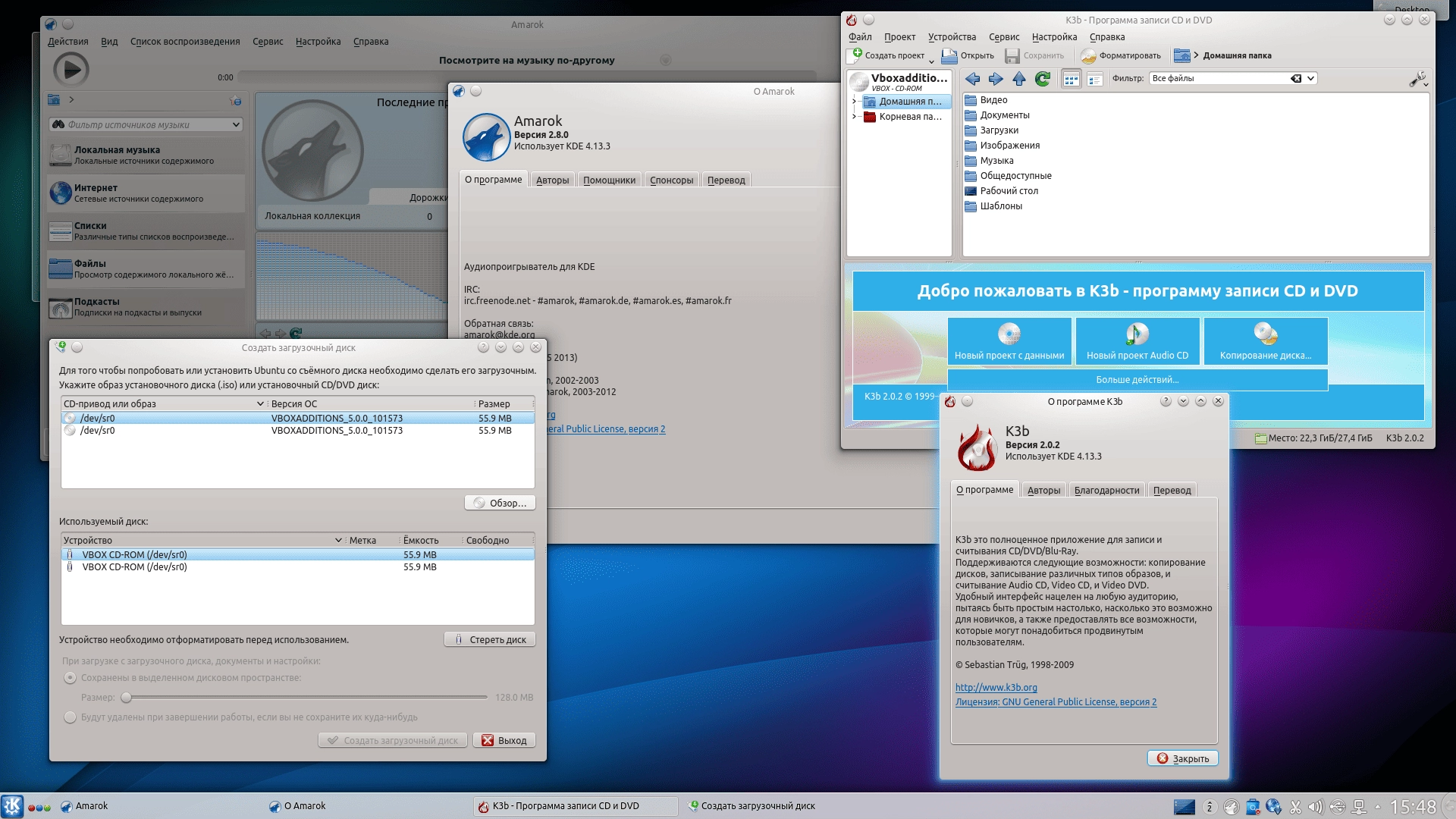
Task: Click the More actions button in K3b welcome
Action: click(1137, 380)
